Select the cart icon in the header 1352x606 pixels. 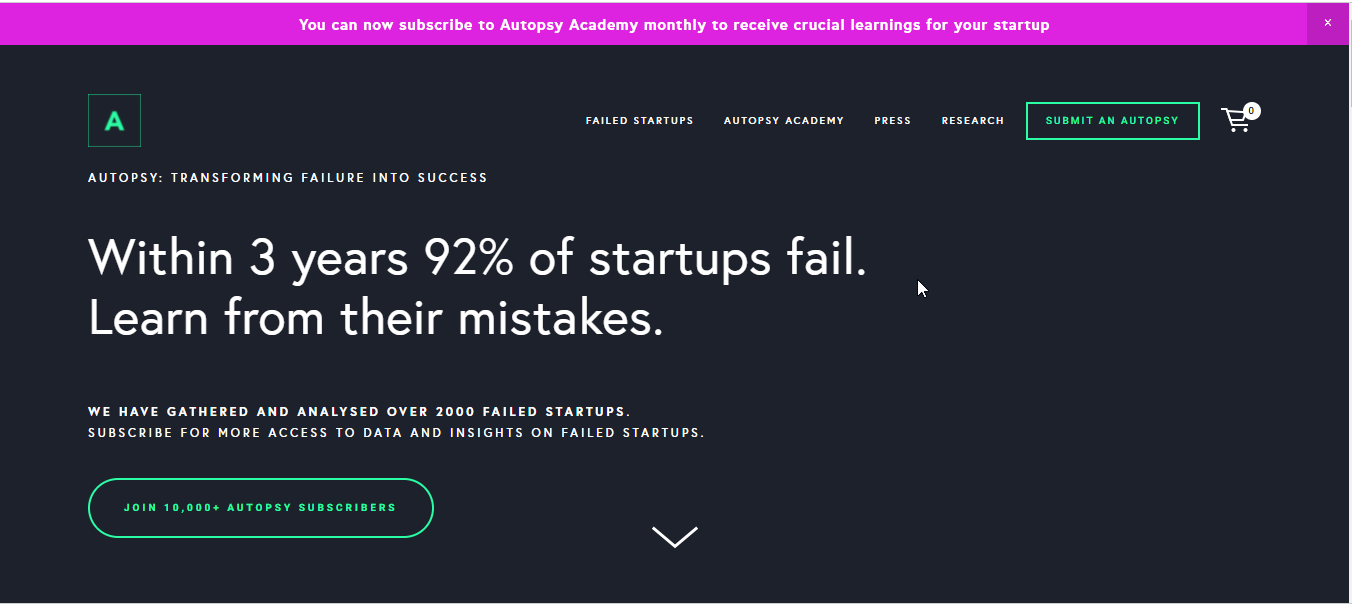(x=1237, y=120)
